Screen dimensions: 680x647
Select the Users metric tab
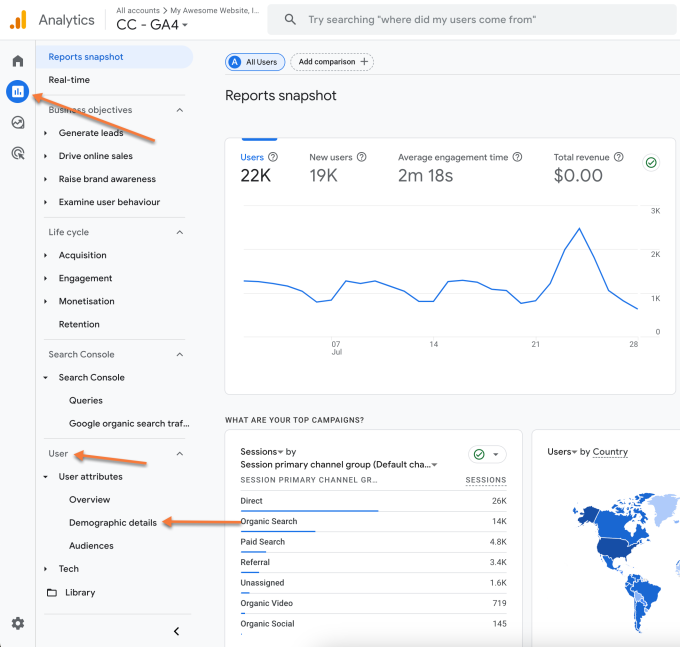[x=259, y=167]
